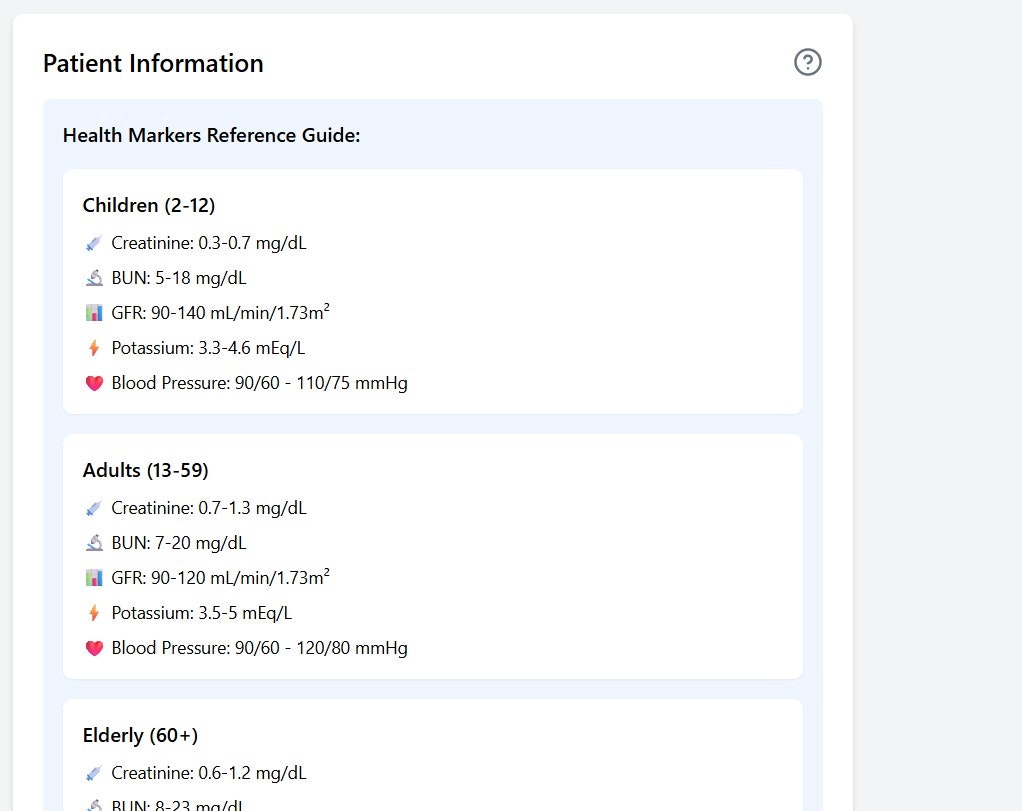Screen dimensions: 1022x811
Task: Select the Children (2-12) heading
Action: pyautogui.click(x=149, y=205)
